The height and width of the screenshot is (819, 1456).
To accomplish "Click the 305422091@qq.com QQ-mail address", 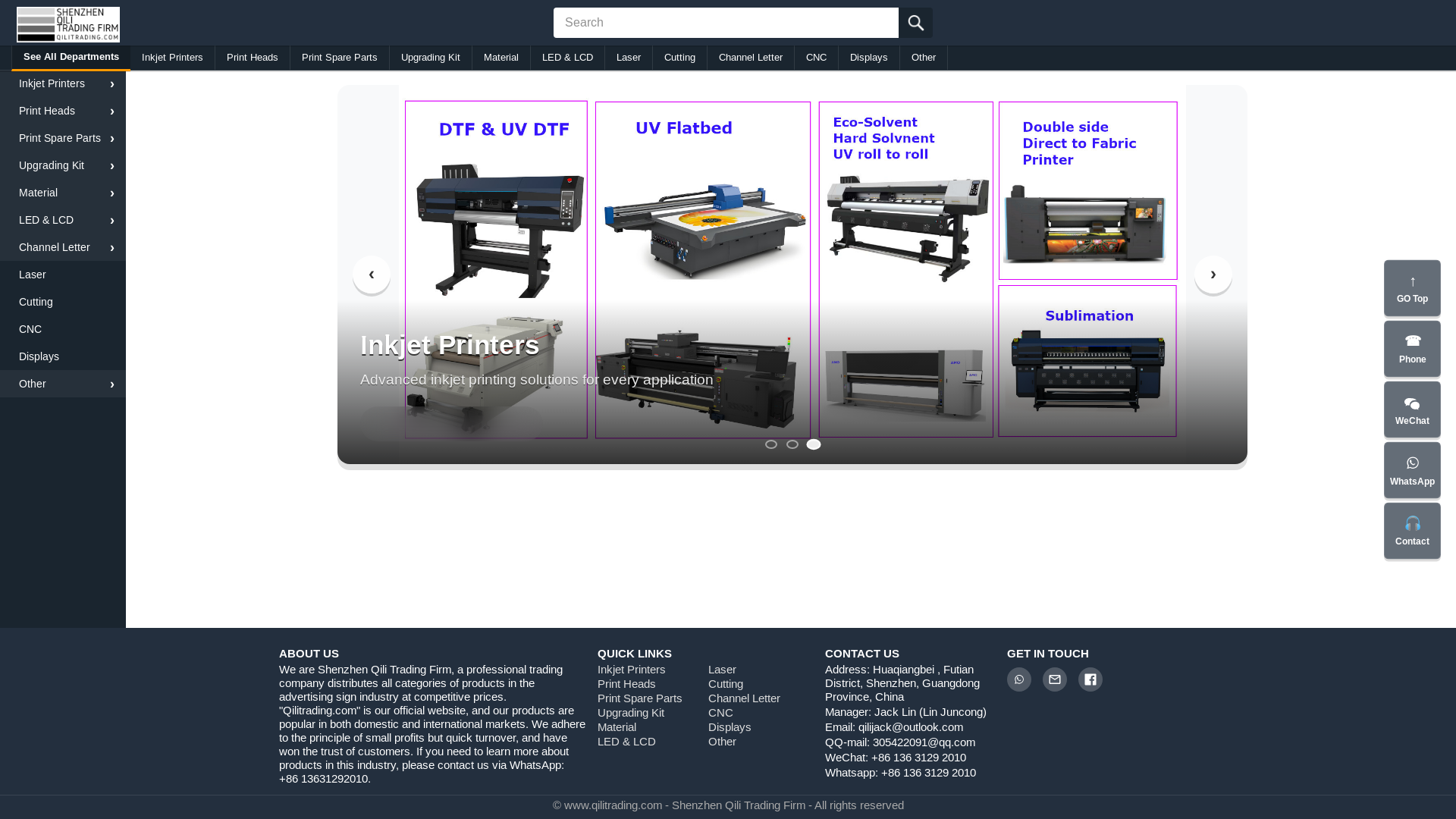I will point(924,742).
